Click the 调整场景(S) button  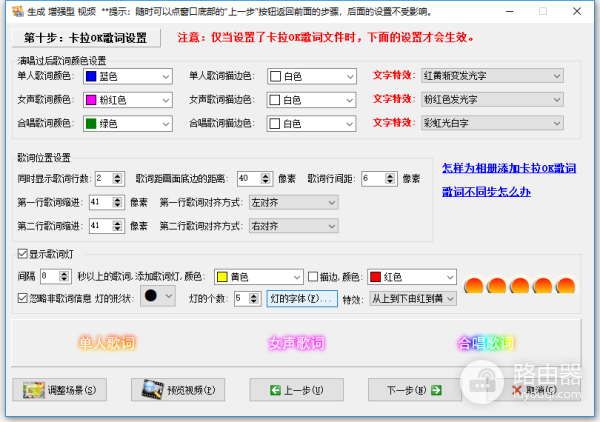click(x=59, y=390)
